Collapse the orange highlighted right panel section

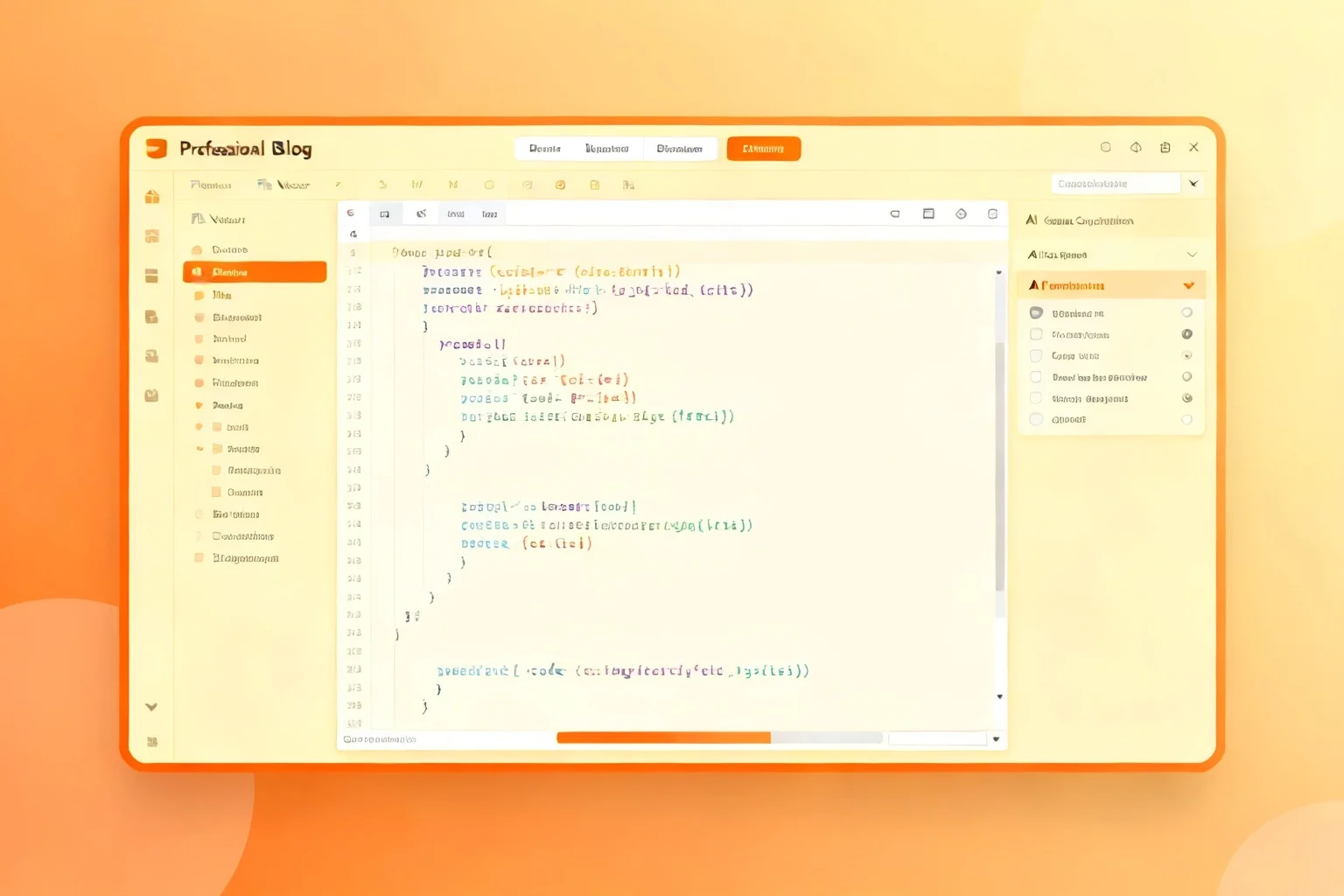click(1188, 285)
